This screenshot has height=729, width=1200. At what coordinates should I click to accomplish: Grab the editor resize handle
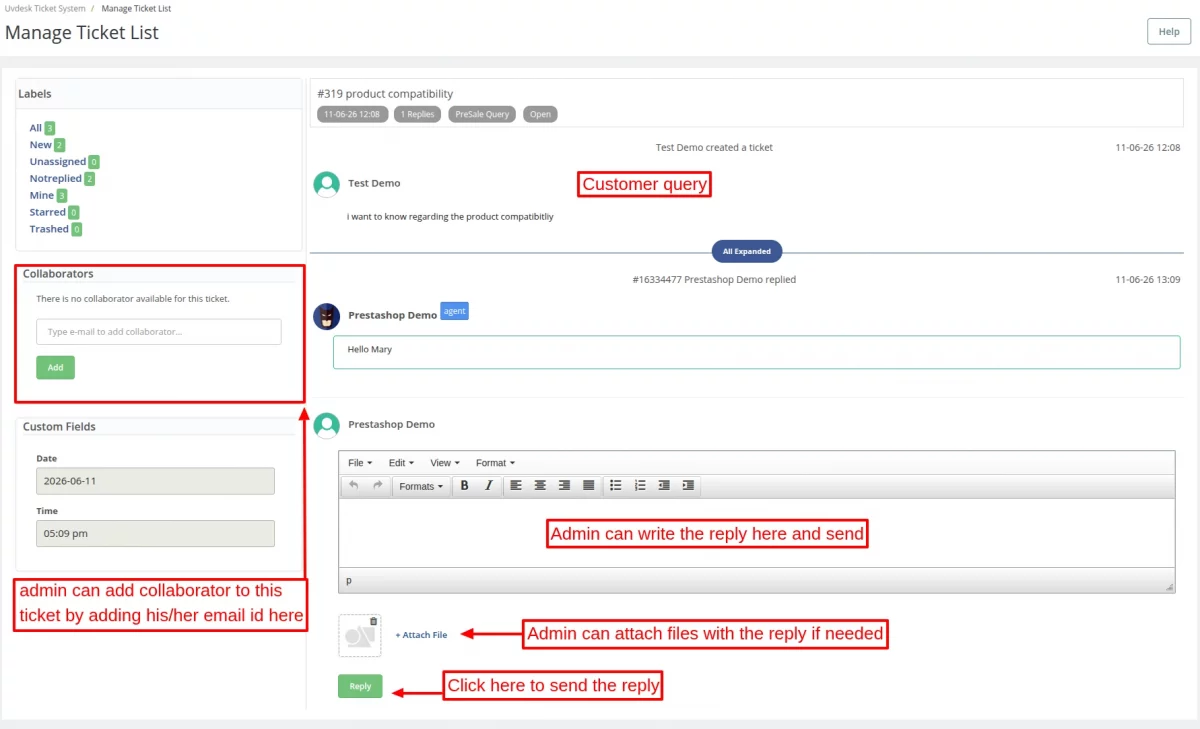[1169, 587]
